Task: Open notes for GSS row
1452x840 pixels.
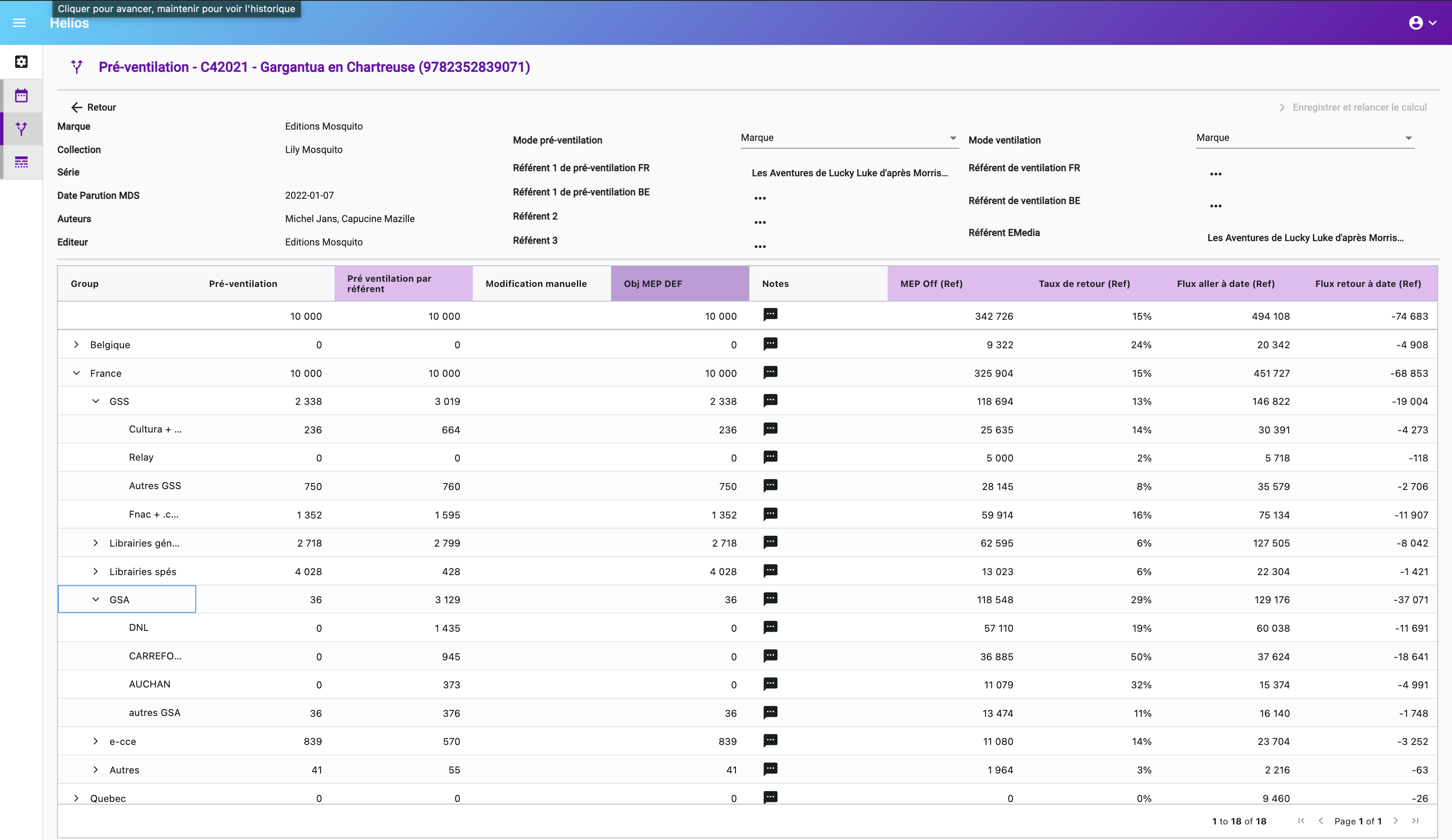Action: coord(771,401)
